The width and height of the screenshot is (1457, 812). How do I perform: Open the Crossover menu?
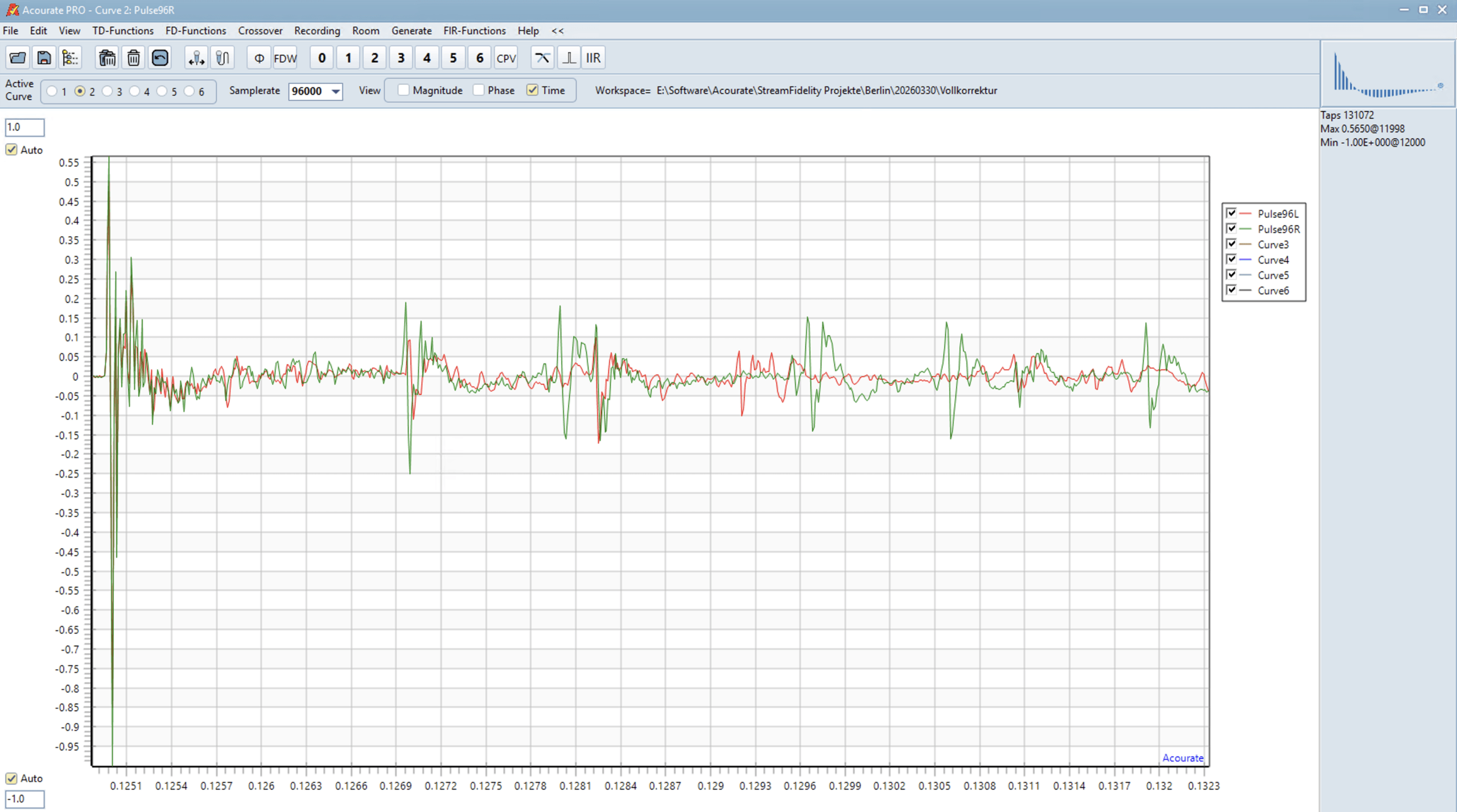pyautogui.click(x=260, y=31)
